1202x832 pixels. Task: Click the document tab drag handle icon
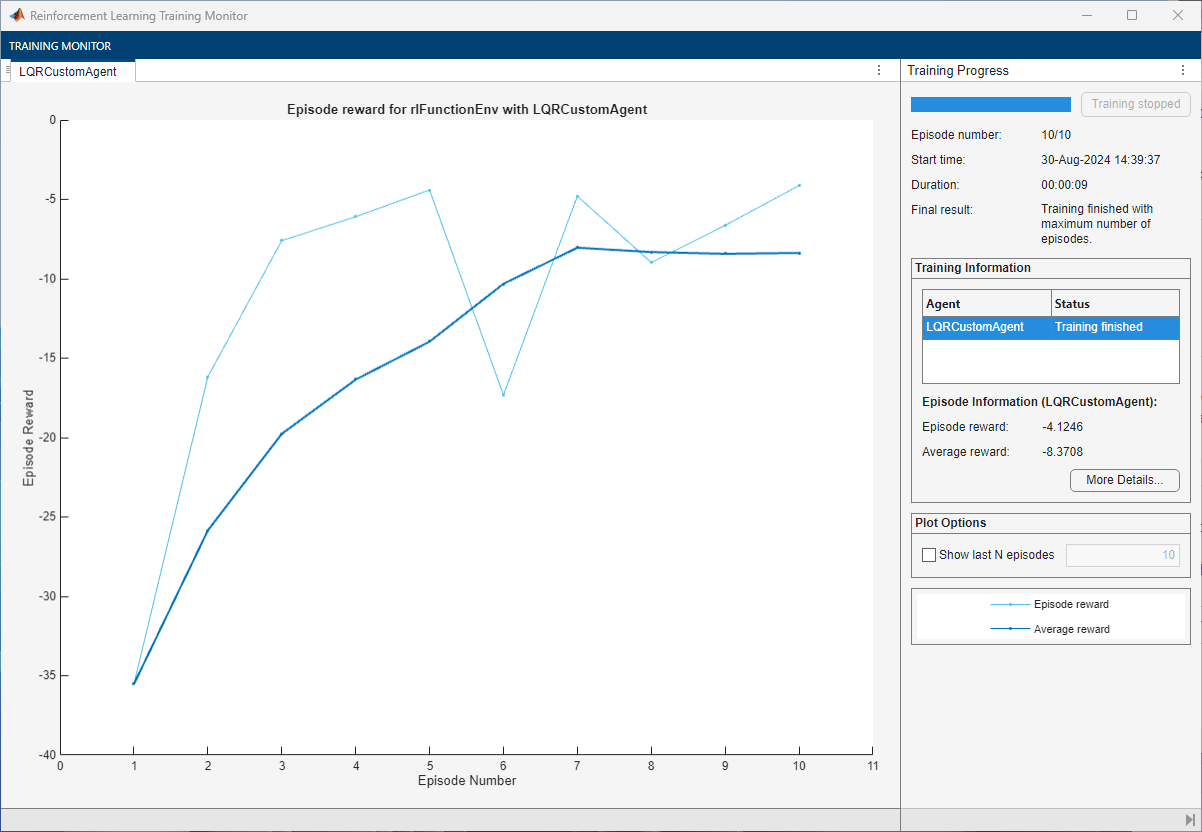[8, 70]
